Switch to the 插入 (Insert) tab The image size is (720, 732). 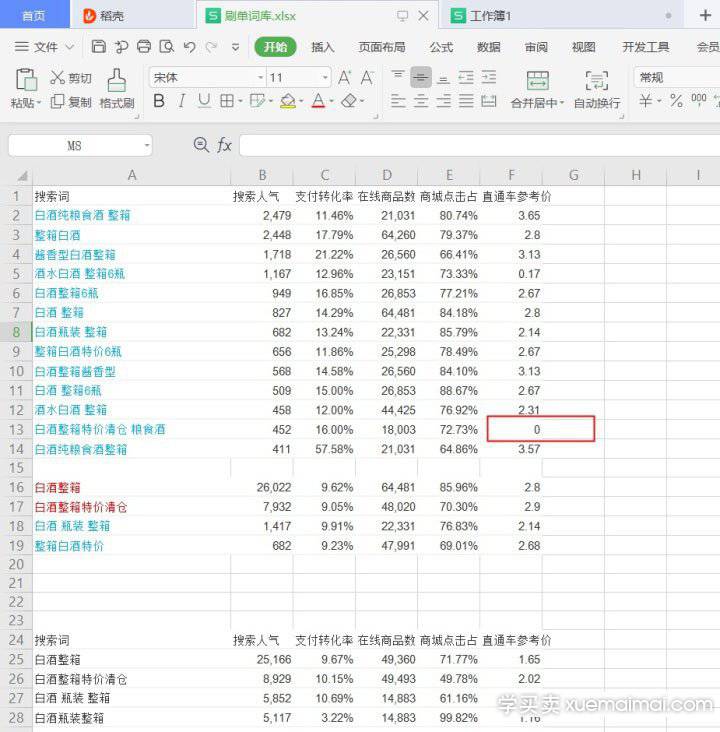(323, 47)
